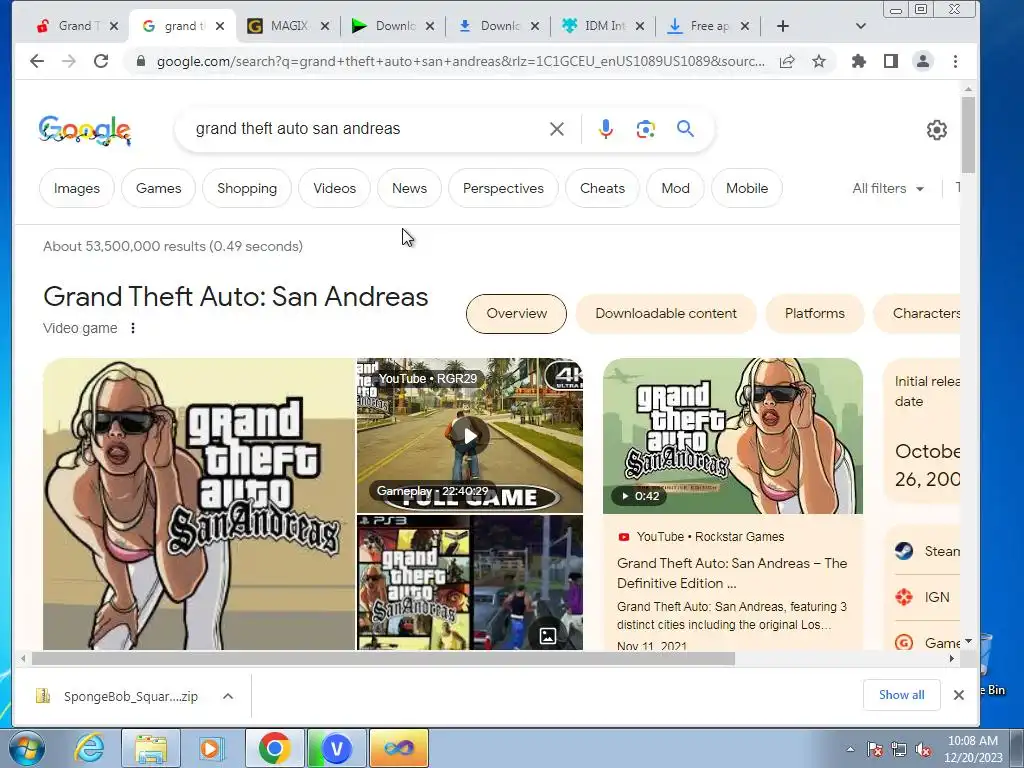Filter results by Mod
The image size is (1024, 768).
tap(675, 188)
